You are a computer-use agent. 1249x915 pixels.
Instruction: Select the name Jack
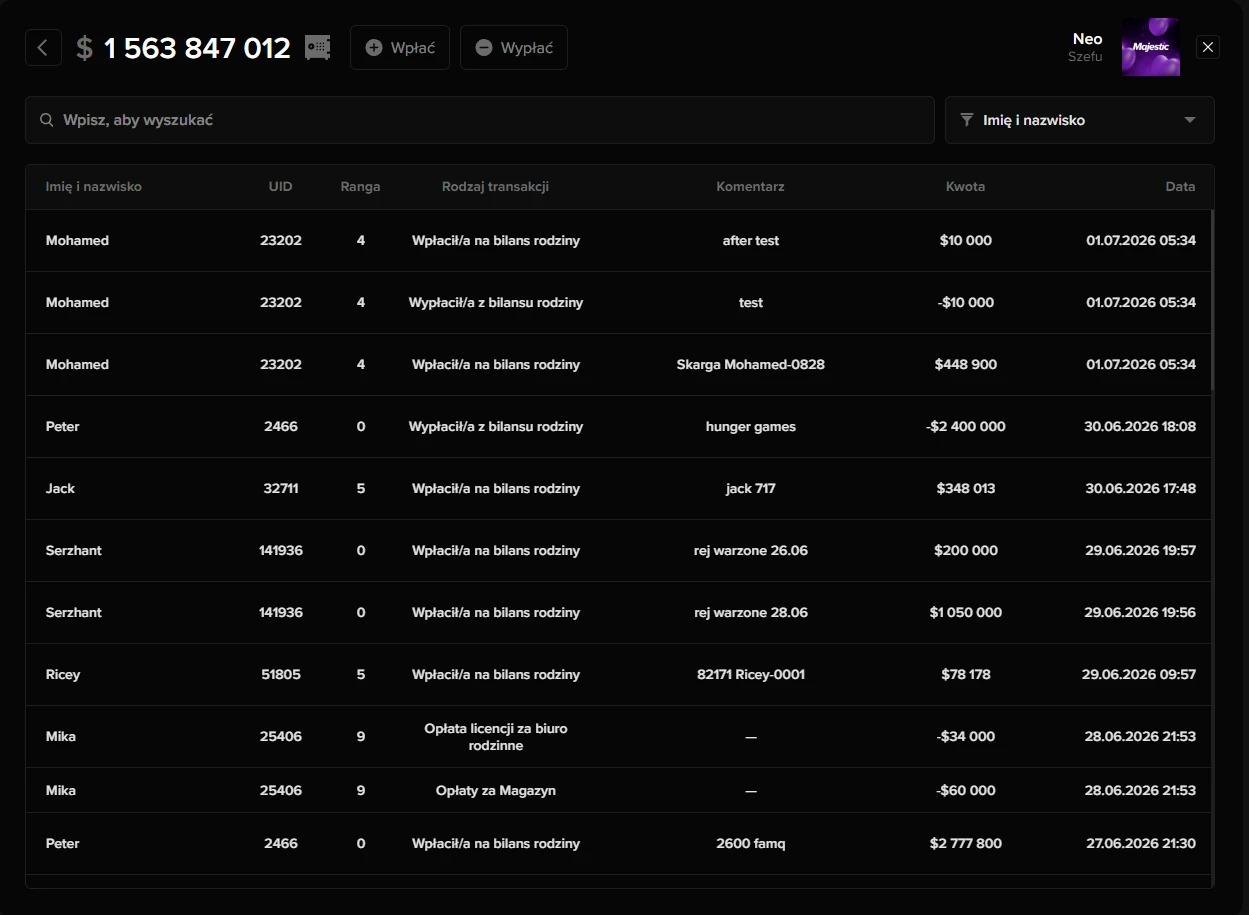(x=60, y=489)
